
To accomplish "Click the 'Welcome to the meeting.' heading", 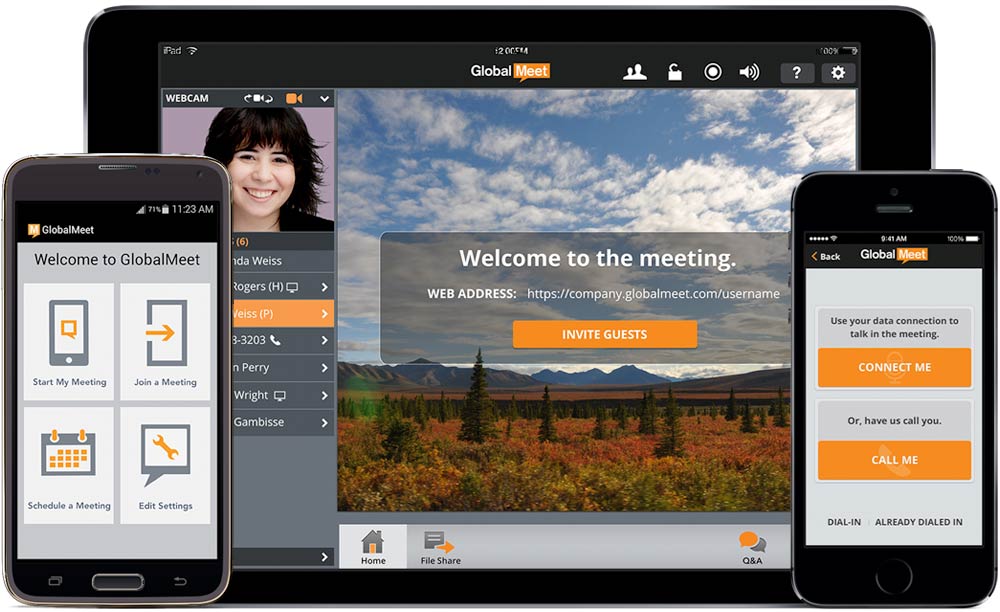I will click(598, 258).
